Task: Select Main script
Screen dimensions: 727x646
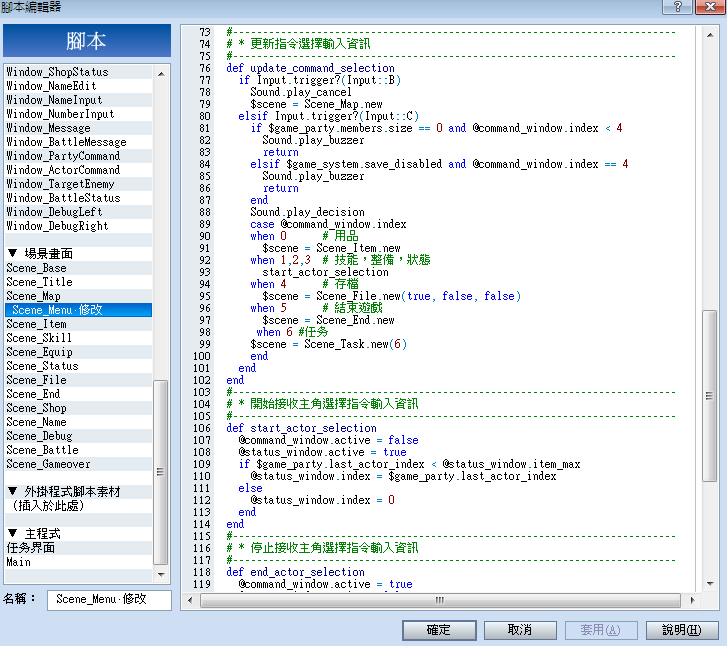Action: point(78,562)
